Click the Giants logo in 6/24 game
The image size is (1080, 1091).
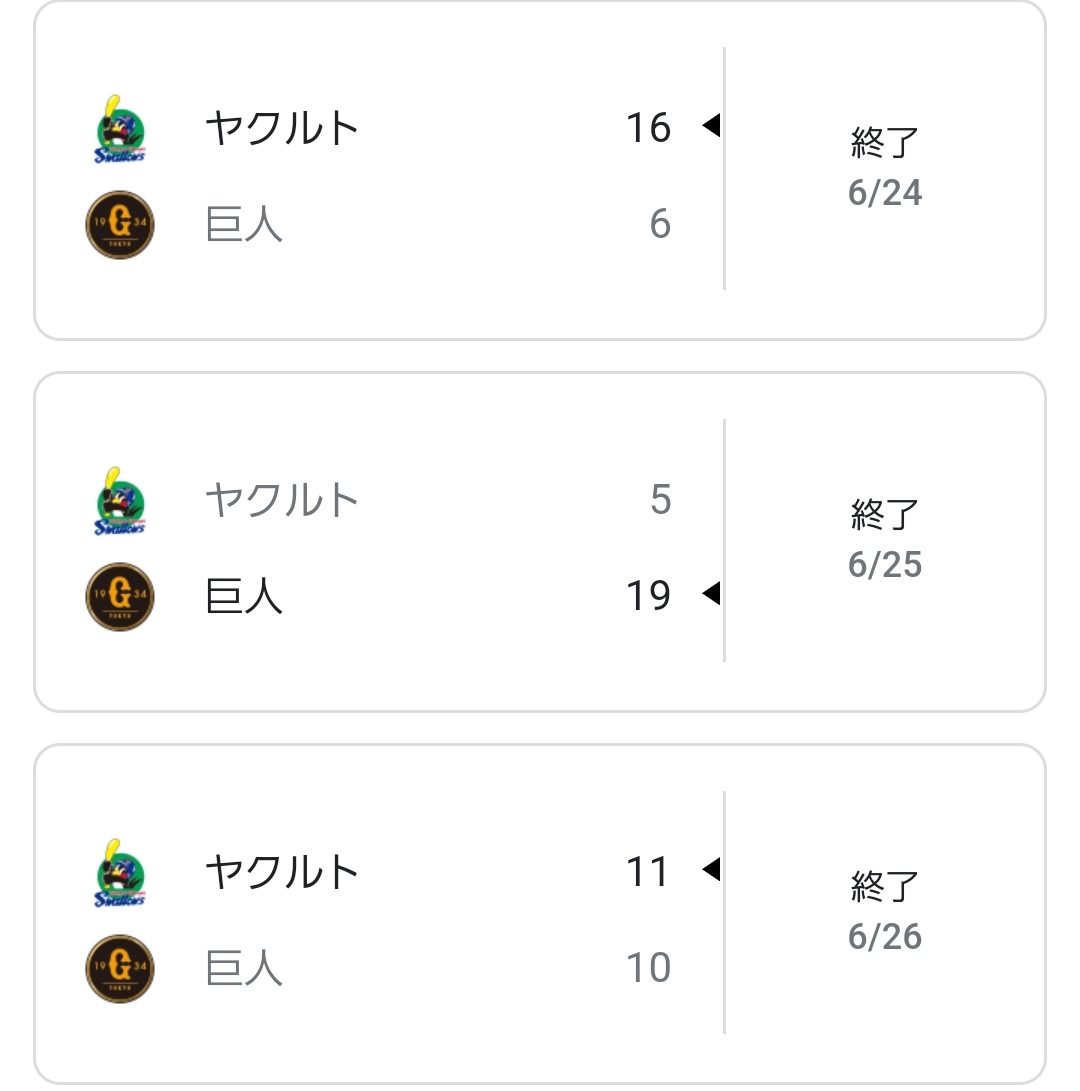(120, 225)
